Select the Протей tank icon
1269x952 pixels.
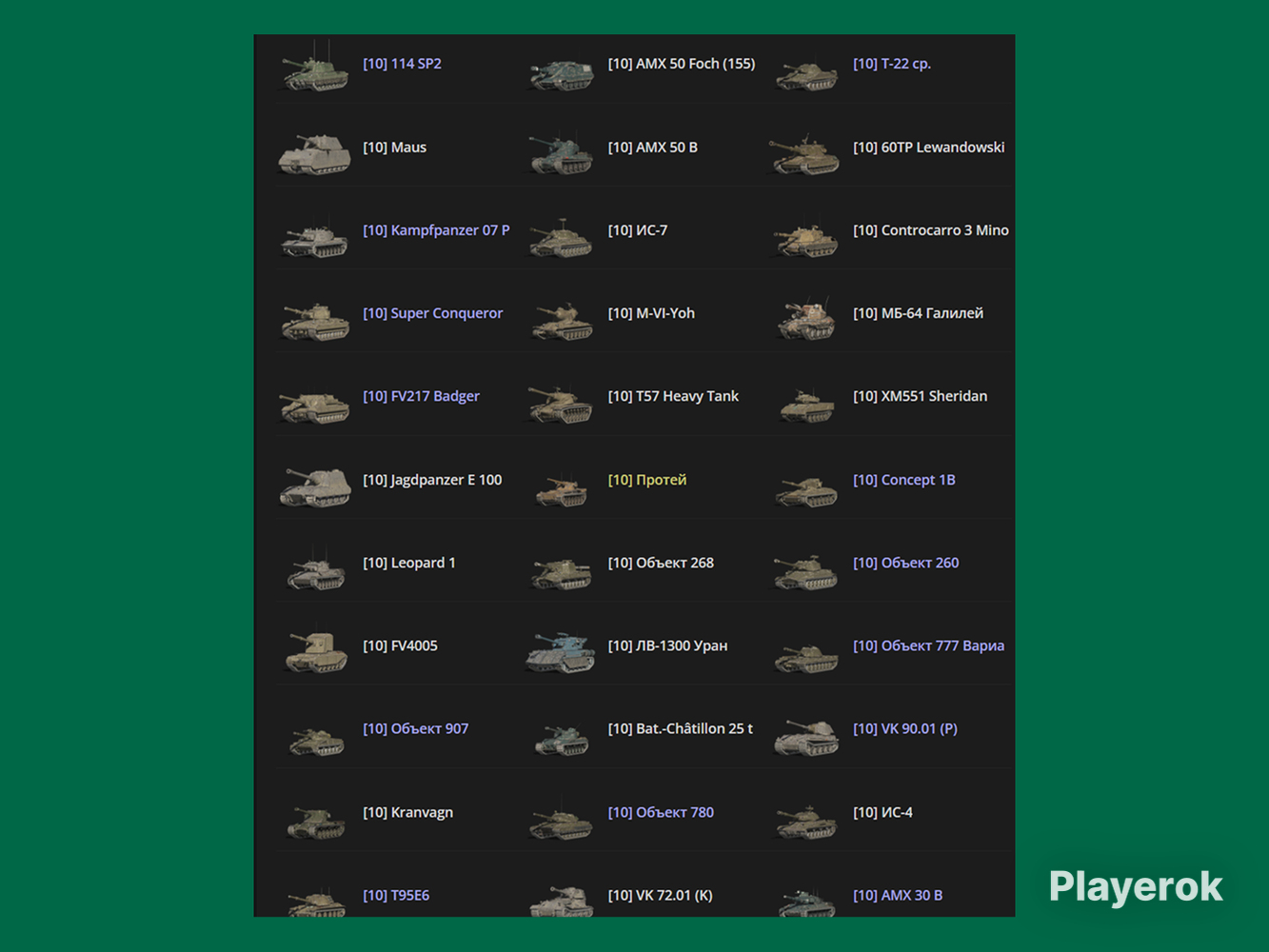[561, 488]
